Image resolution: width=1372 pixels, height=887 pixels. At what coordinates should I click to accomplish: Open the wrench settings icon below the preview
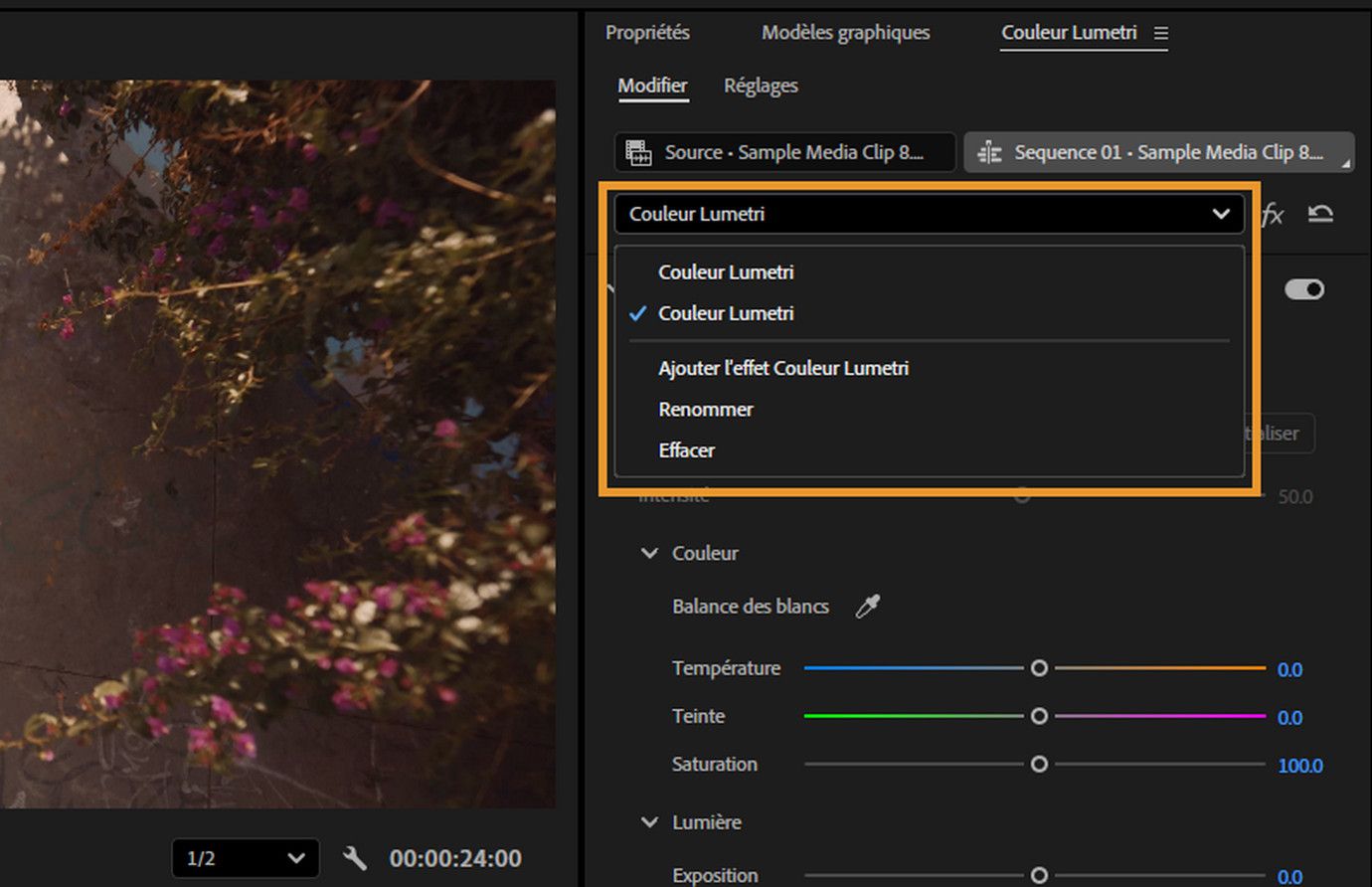pos(354,858)
